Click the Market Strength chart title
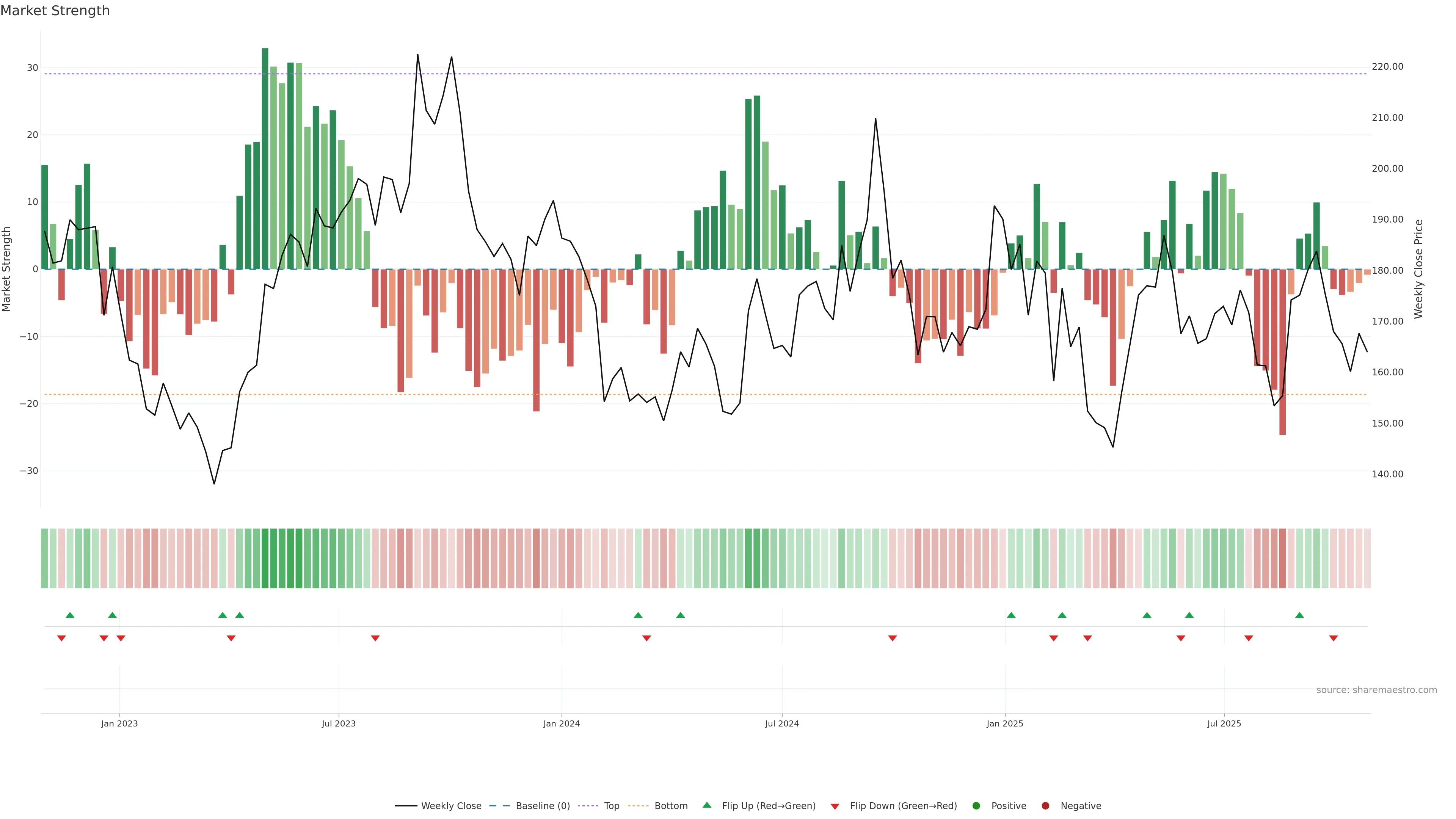Image resolution: width=1456 pixels, height=819 pixels. 55,11
